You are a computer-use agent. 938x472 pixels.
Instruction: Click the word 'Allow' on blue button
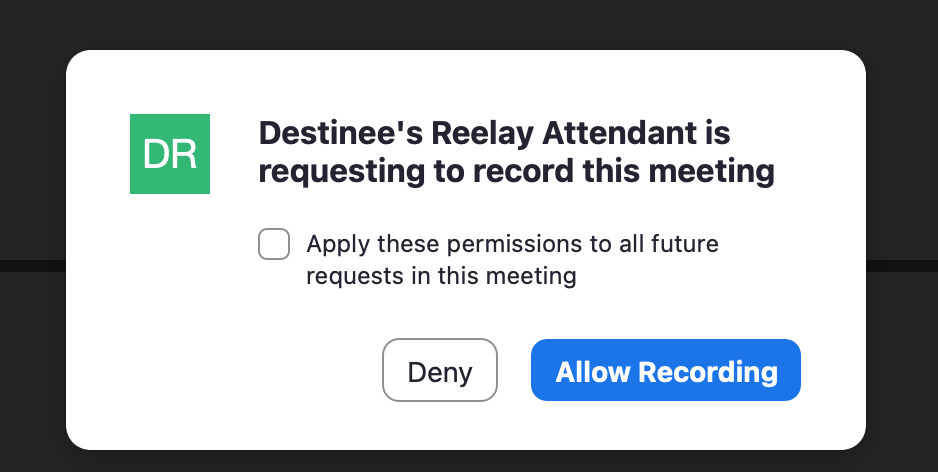[593, 372]
